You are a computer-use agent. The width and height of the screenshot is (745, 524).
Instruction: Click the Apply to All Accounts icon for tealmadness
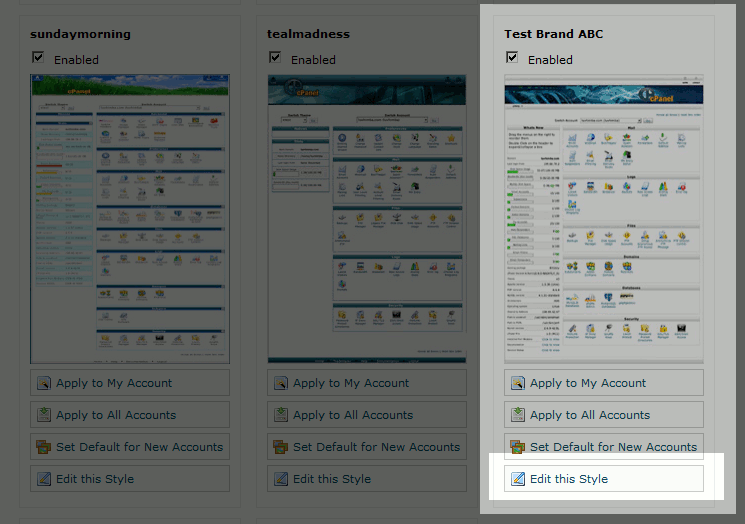281,414
